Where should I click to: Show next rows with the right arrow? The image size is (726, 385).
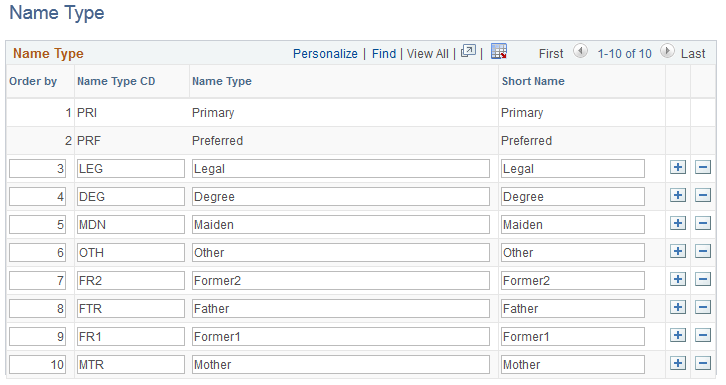[667, 51]
